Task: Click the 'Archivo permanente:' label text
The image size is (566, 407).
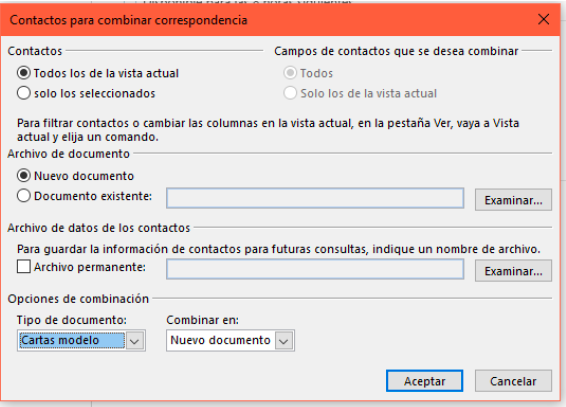Action: pos(90,267)
